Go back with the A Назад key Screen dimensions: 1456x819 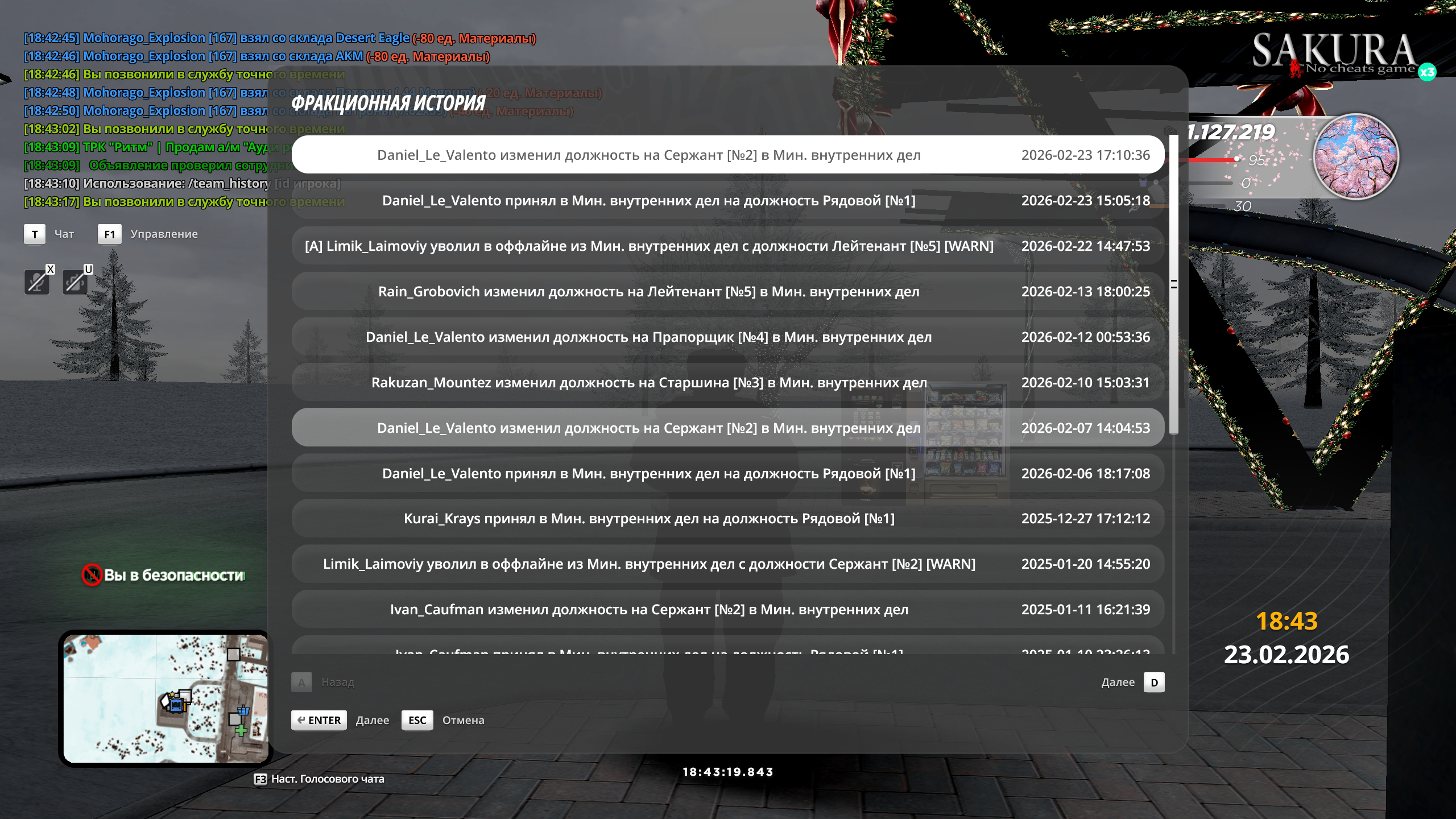tap(301, 682)
